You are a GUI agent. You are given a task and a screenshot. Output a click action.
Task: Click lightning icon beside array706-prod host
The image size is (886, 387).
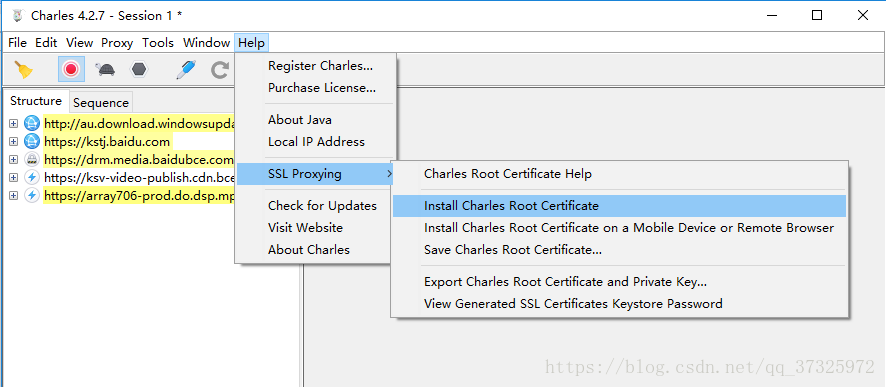[x=32, y=195]
